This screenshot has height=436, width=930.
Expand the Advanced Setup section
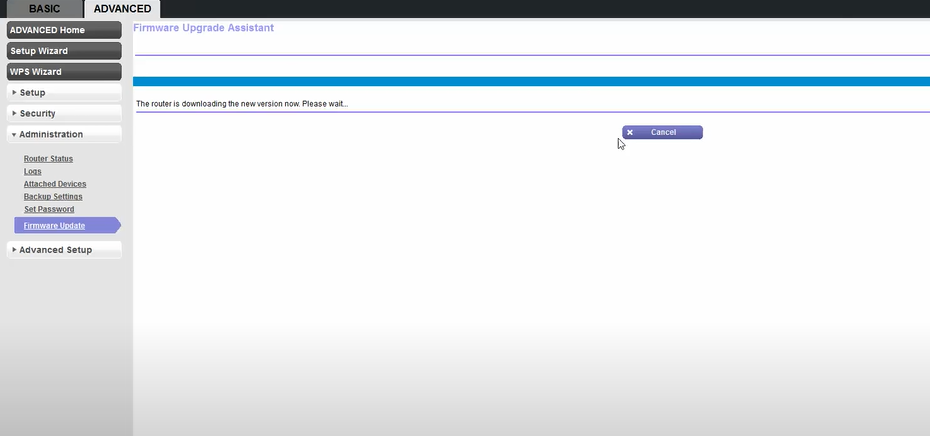tap(64, 250)
